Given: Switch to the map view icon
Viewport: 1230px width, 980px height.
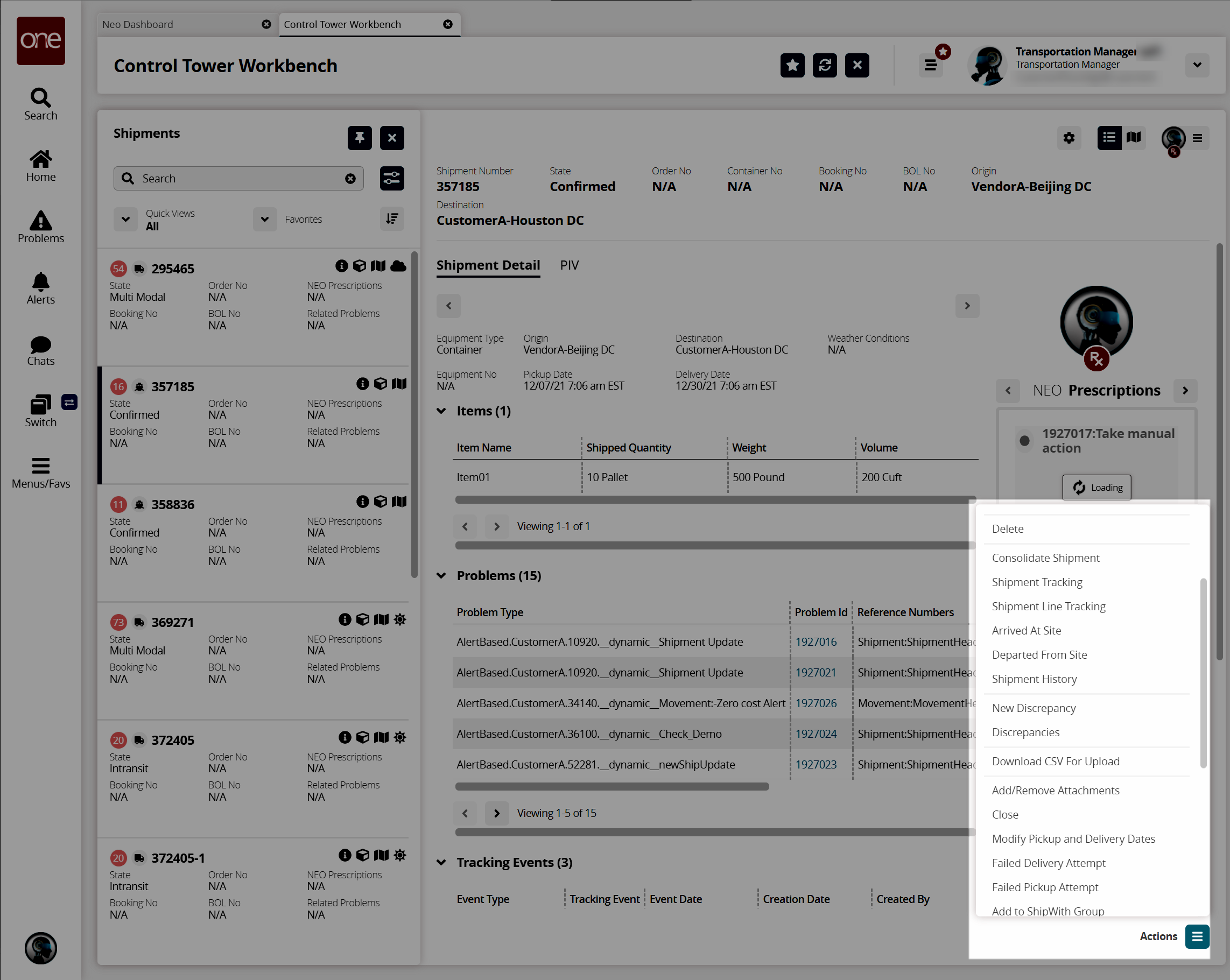Looking at the screenshot, I should [1134, 137].
